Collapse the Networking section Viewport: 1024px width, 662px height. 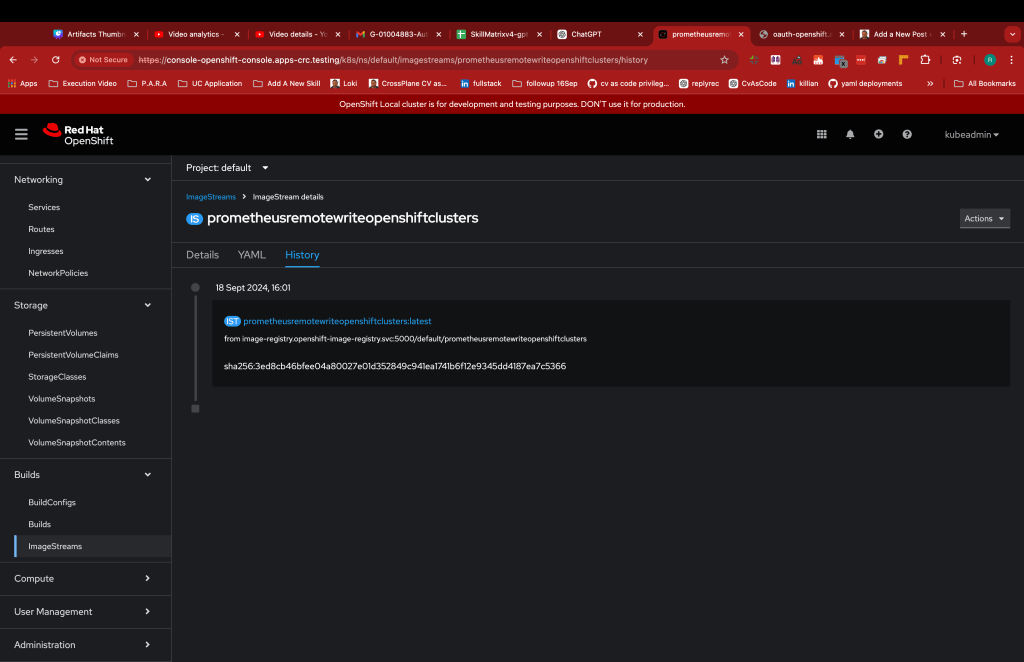tap(85, 180)
